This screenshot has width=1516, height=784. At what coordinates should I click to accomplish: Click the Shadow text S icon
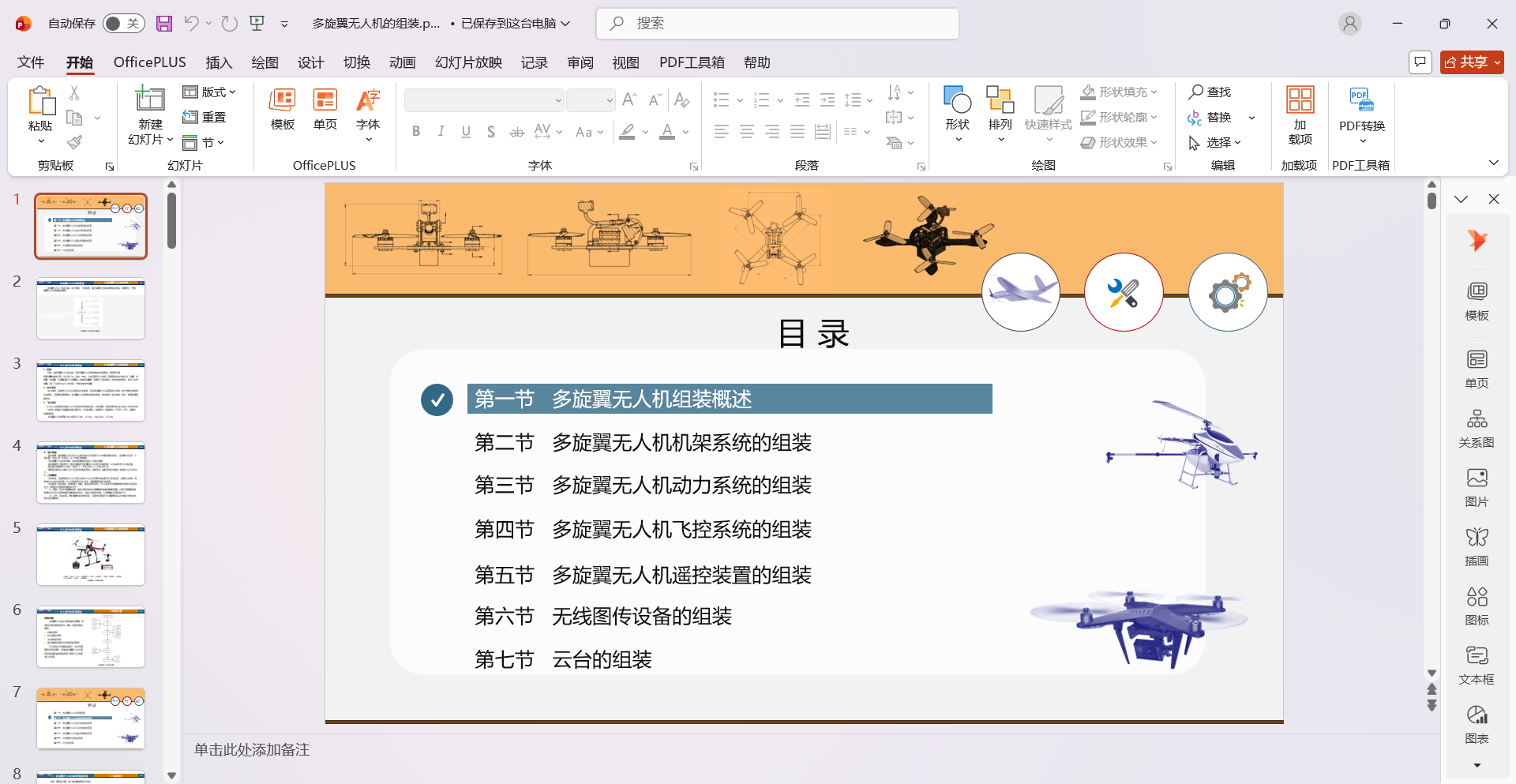click(491, 132)
